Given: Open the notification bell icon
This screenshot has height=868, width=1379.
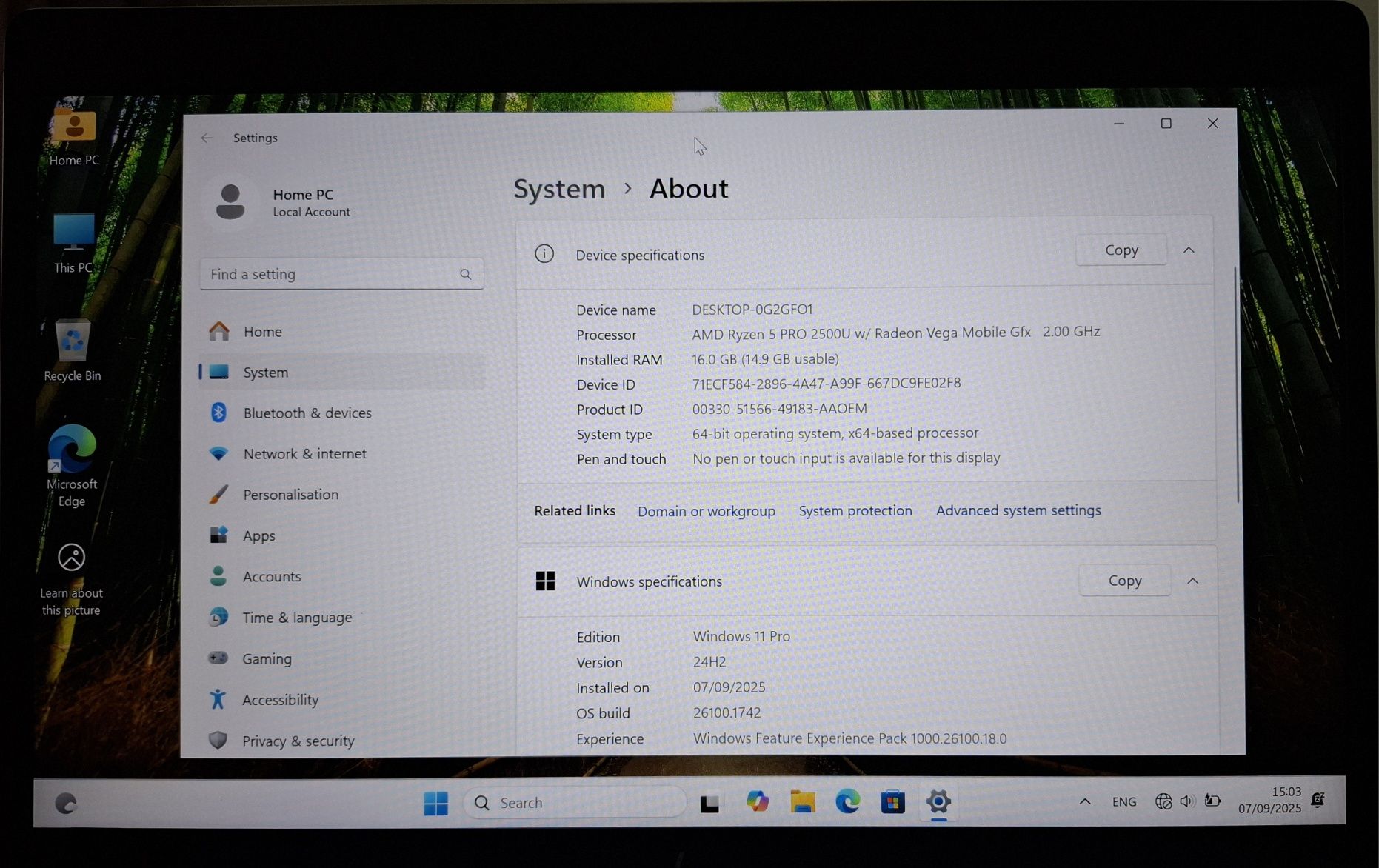Looking at the screenshot, I should 1318,800.
